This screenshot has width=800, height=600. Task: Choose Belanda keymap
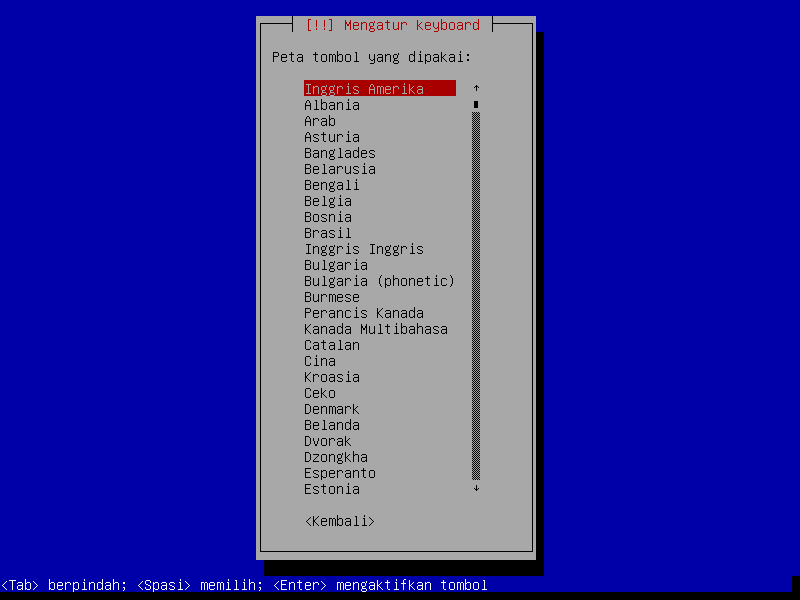coord(332,424)
